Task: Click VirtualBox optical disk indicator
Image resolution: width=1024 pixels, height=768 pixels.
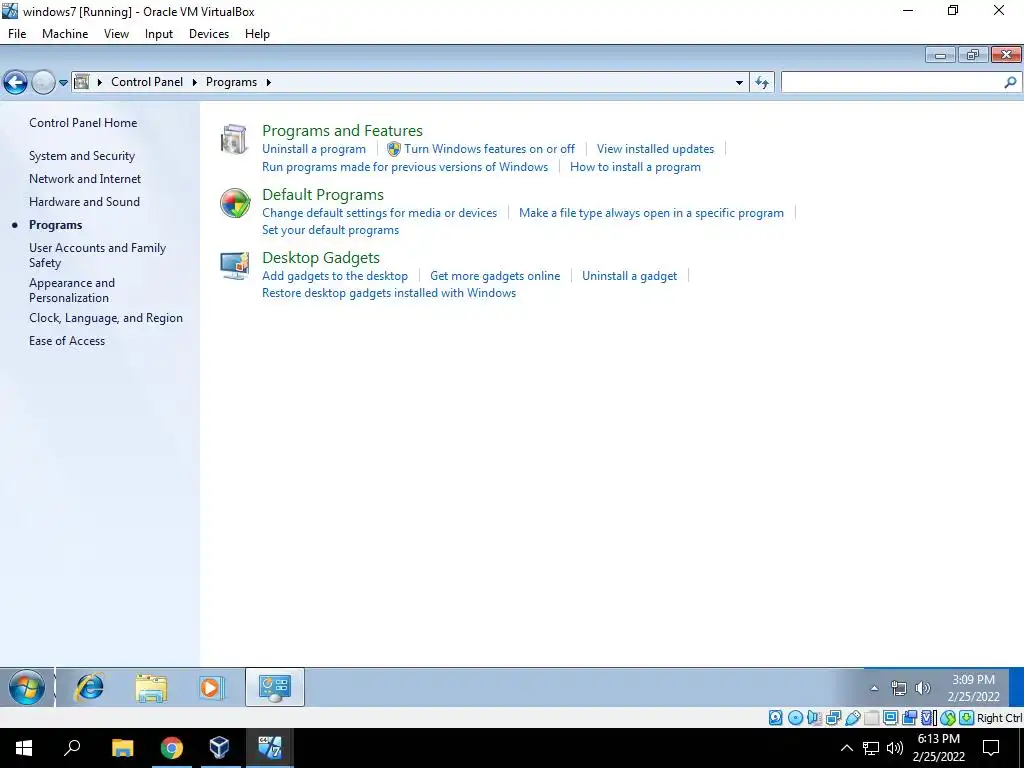Action: 795,718
